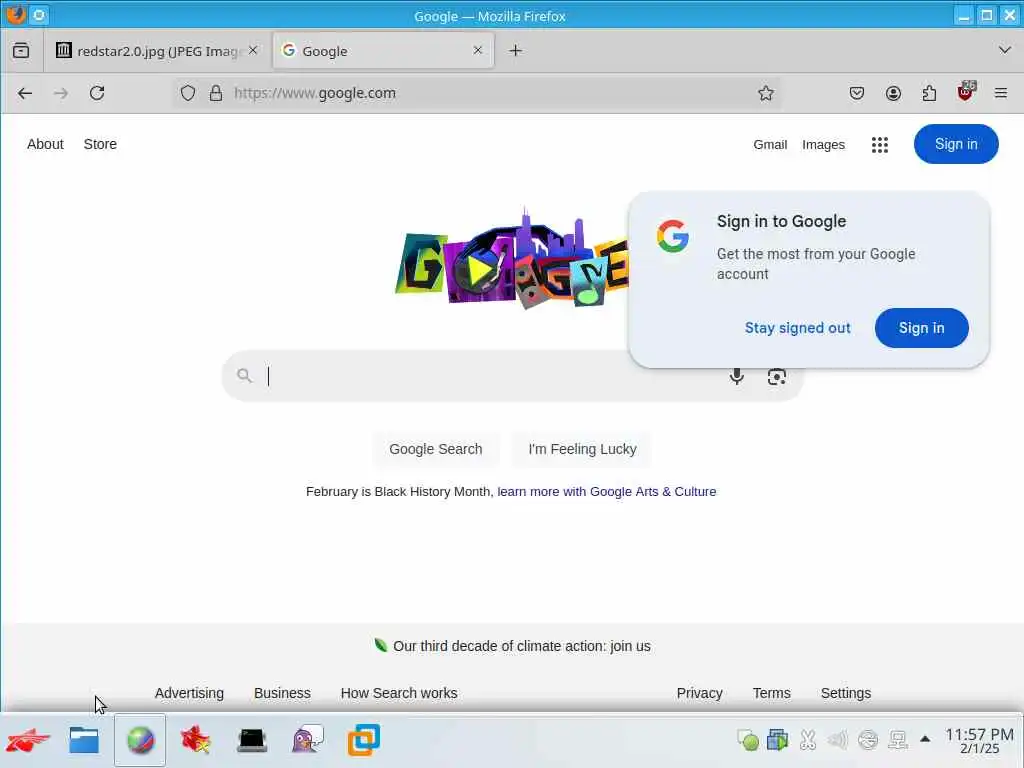Screen dimensions: 1024x768
Task: Search by image with the camera lens icon
Action: click(x=776, y=376)
